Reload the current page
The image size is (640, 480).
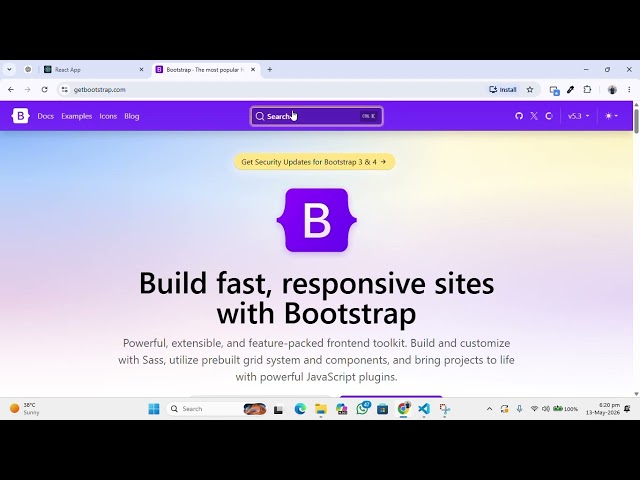(x=44, y=89)
